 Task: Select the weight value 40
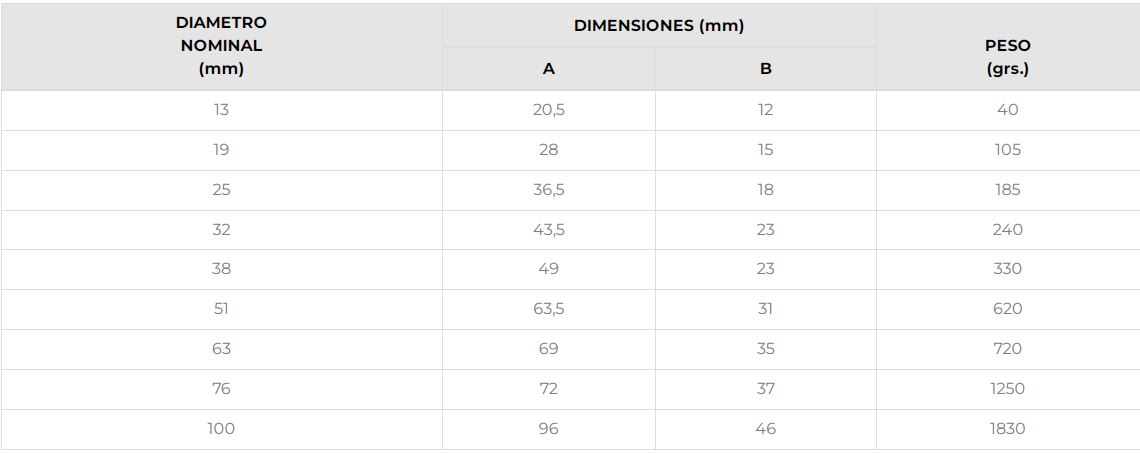[1007, 110]
